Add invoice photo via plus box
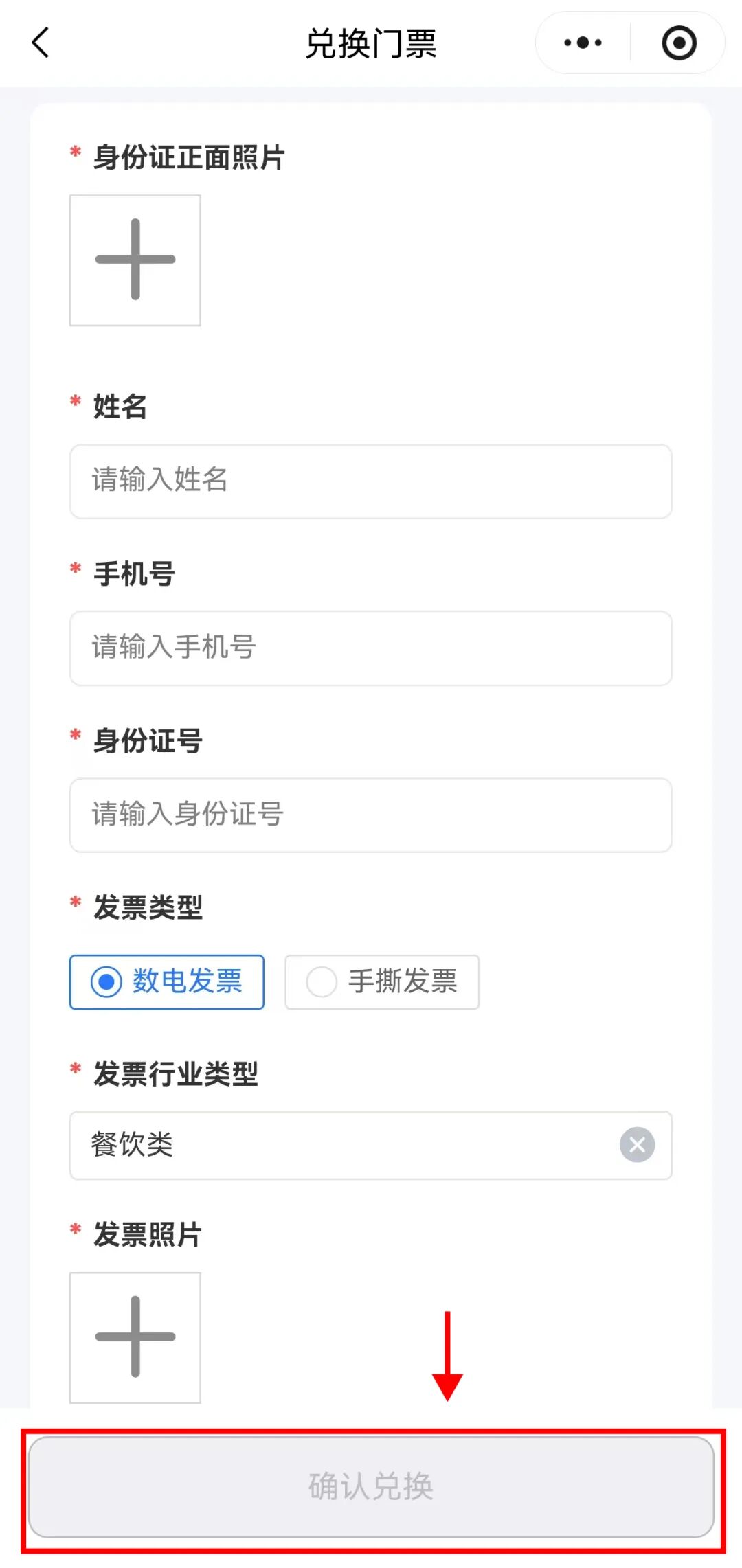The image size is (742, 1568). point(135,1337)
